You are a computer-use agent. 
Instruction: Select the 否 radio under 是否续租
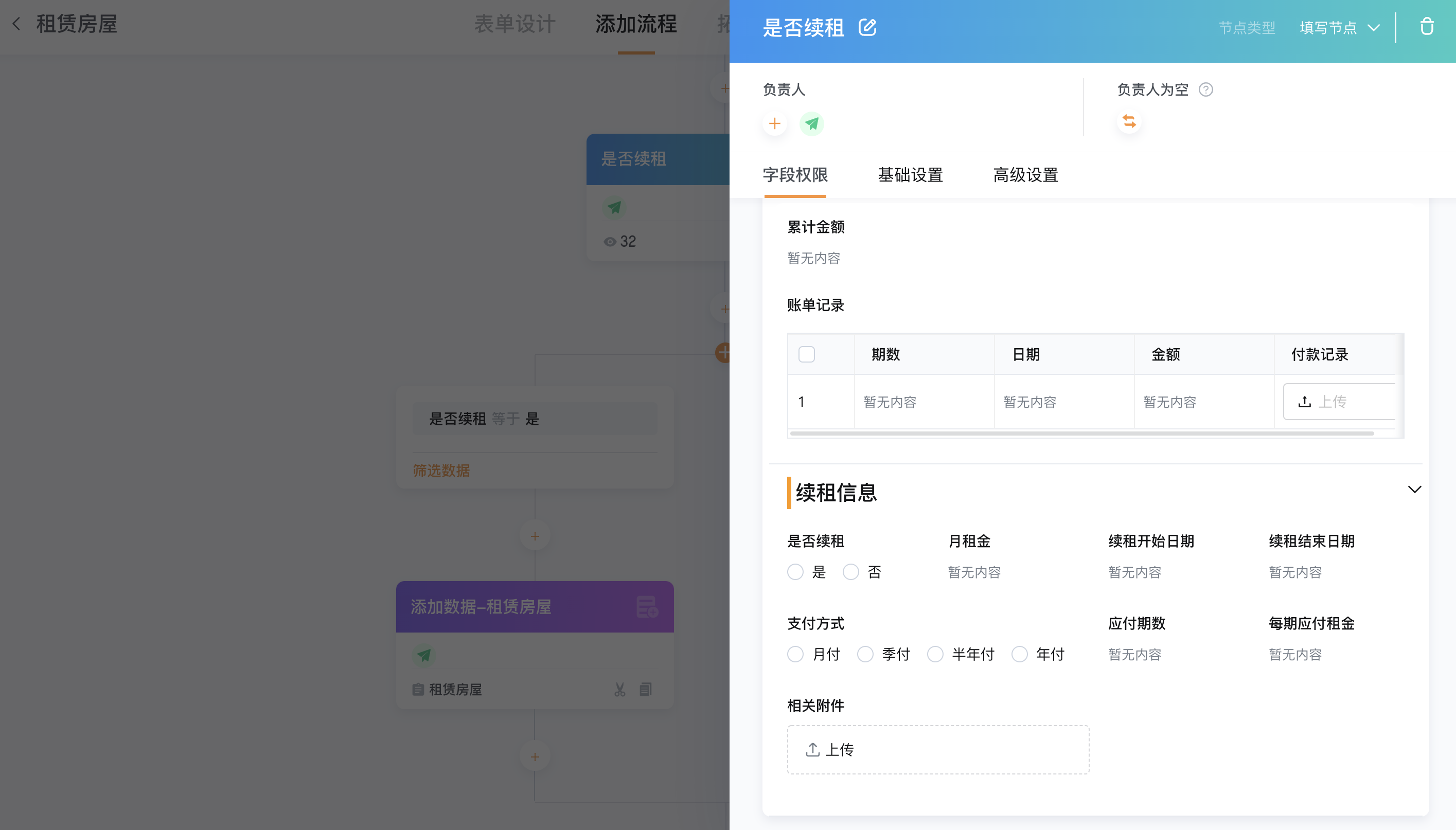coord(850,572)
